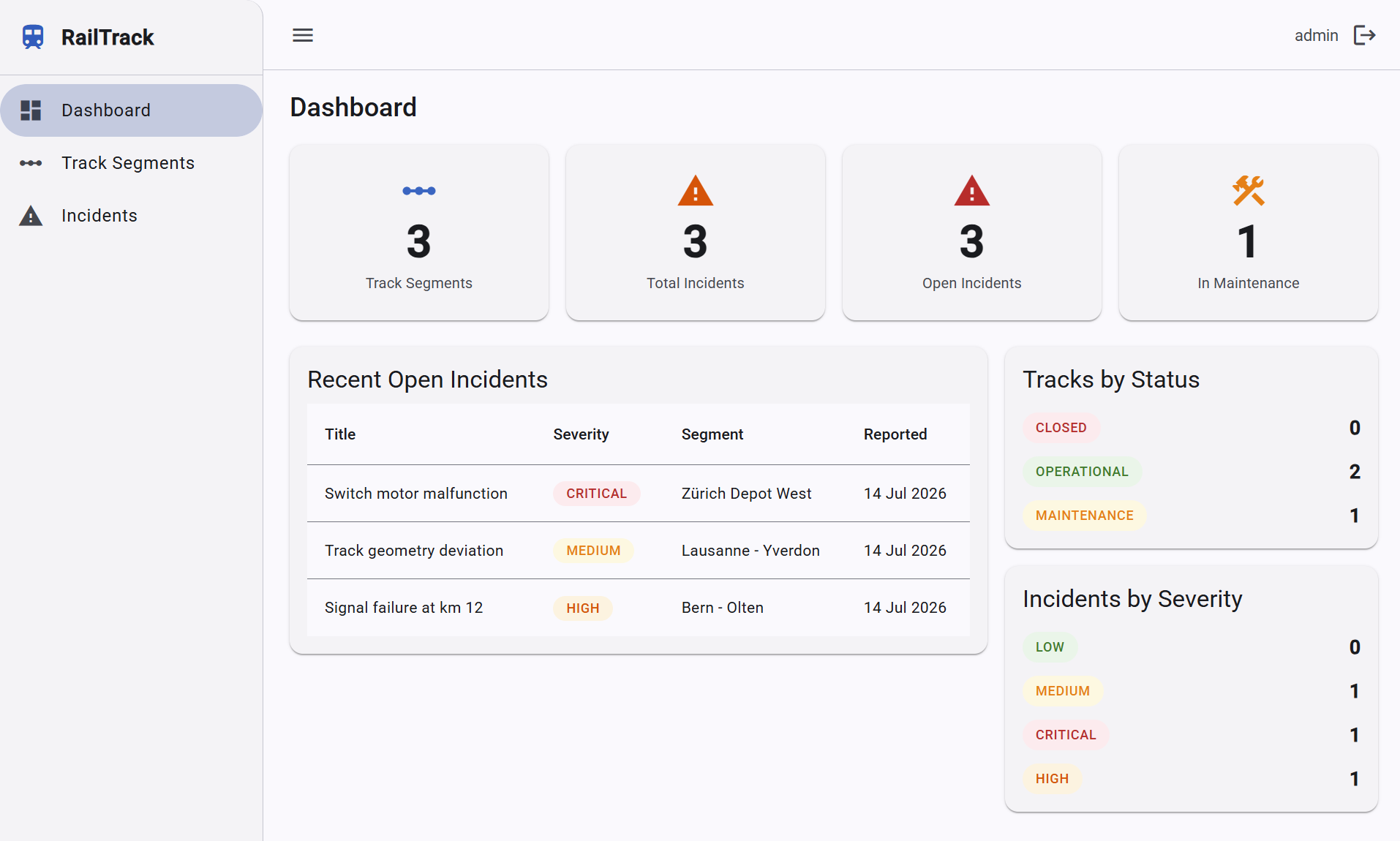
Task: Click the Title column header
Action: tap(340, 434)
